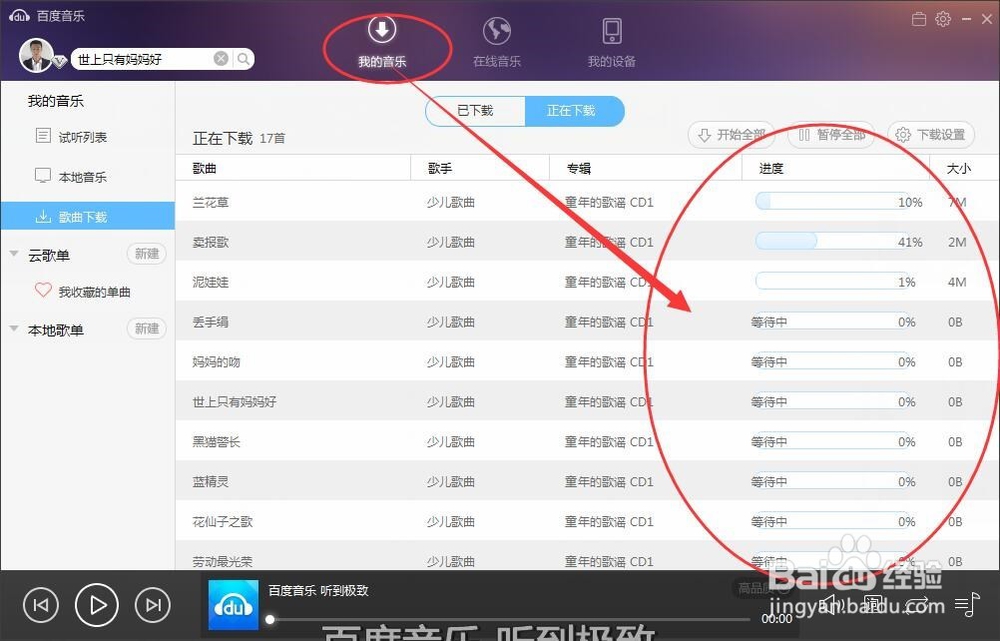This screenshot has height=641, width=1000.
Task: Click the search magnifier icon
Action: pos(244,59)
